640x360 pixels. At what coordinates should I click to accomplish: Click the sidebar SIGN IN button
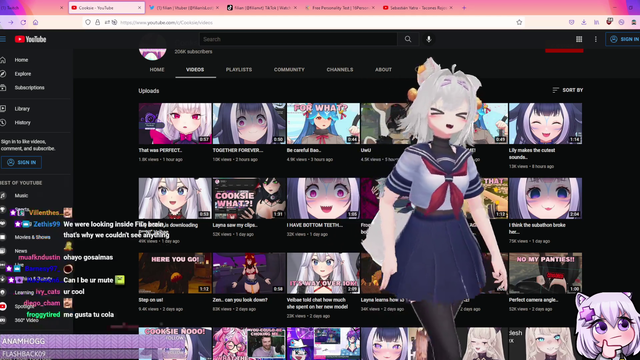21,162
